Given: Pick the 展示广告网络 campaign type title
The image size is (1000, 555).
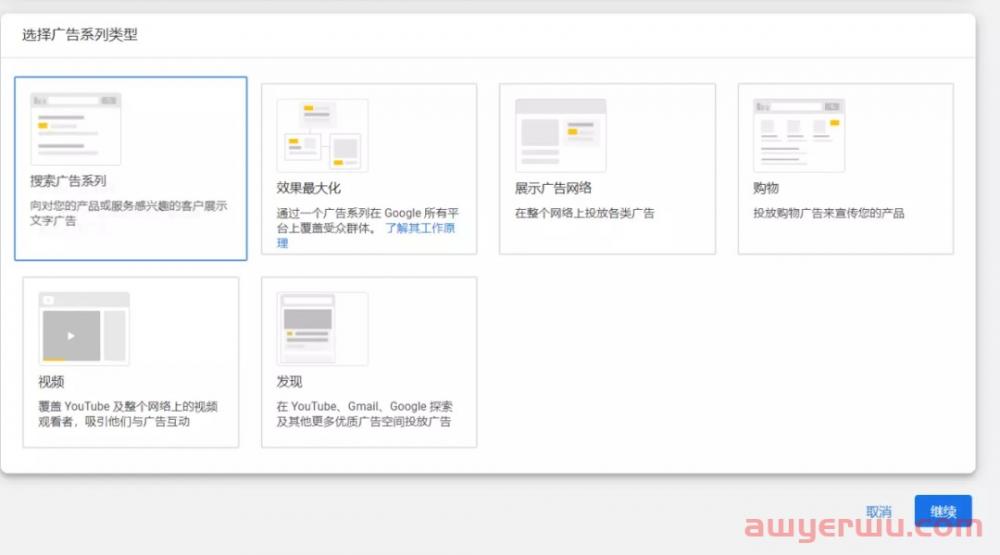Looking at the screenshot, I should pos(553,188).
